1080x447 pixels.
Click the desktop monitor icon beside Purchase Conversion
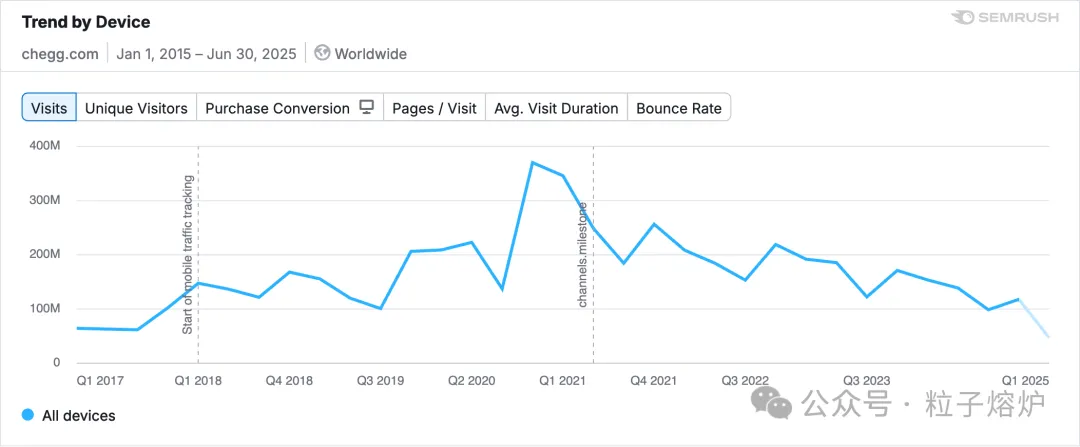(x=367, y=107)
